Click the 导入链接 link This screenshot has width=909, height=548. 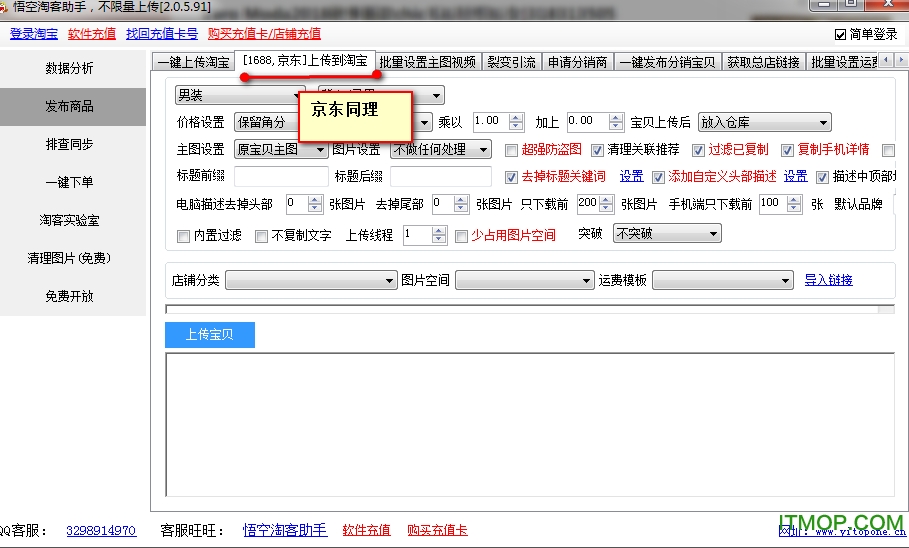[828, 280]
